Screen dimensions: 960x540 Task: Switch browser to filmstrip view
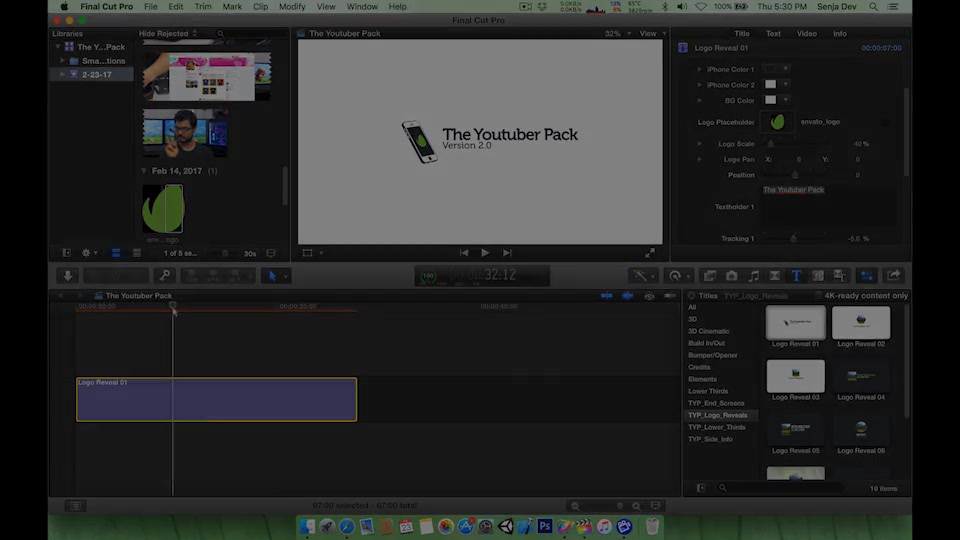116,253
